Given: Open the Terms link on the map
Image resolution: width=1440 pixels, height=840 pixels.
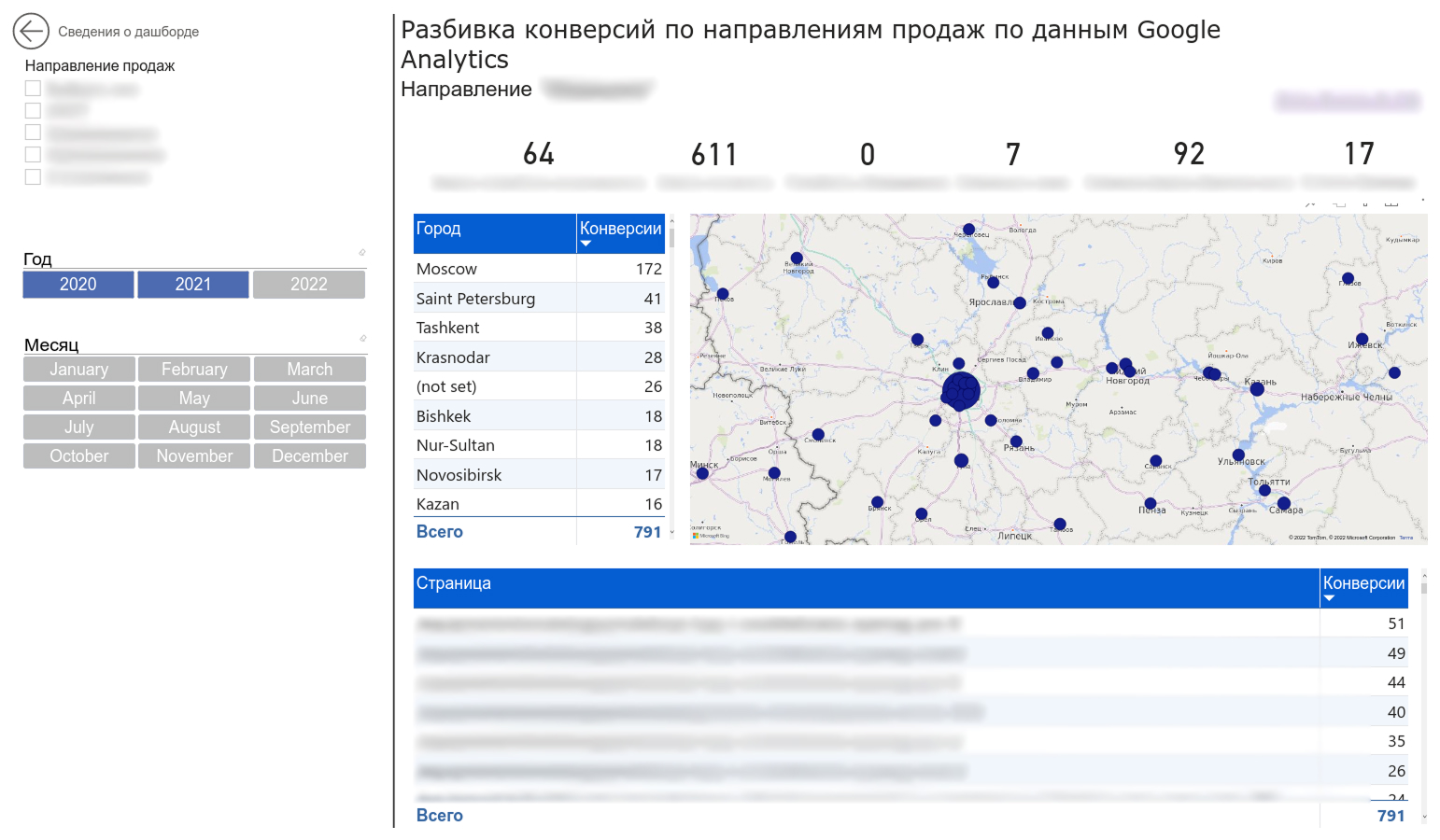Looking at the screenshot, I should coord(1406,538).
